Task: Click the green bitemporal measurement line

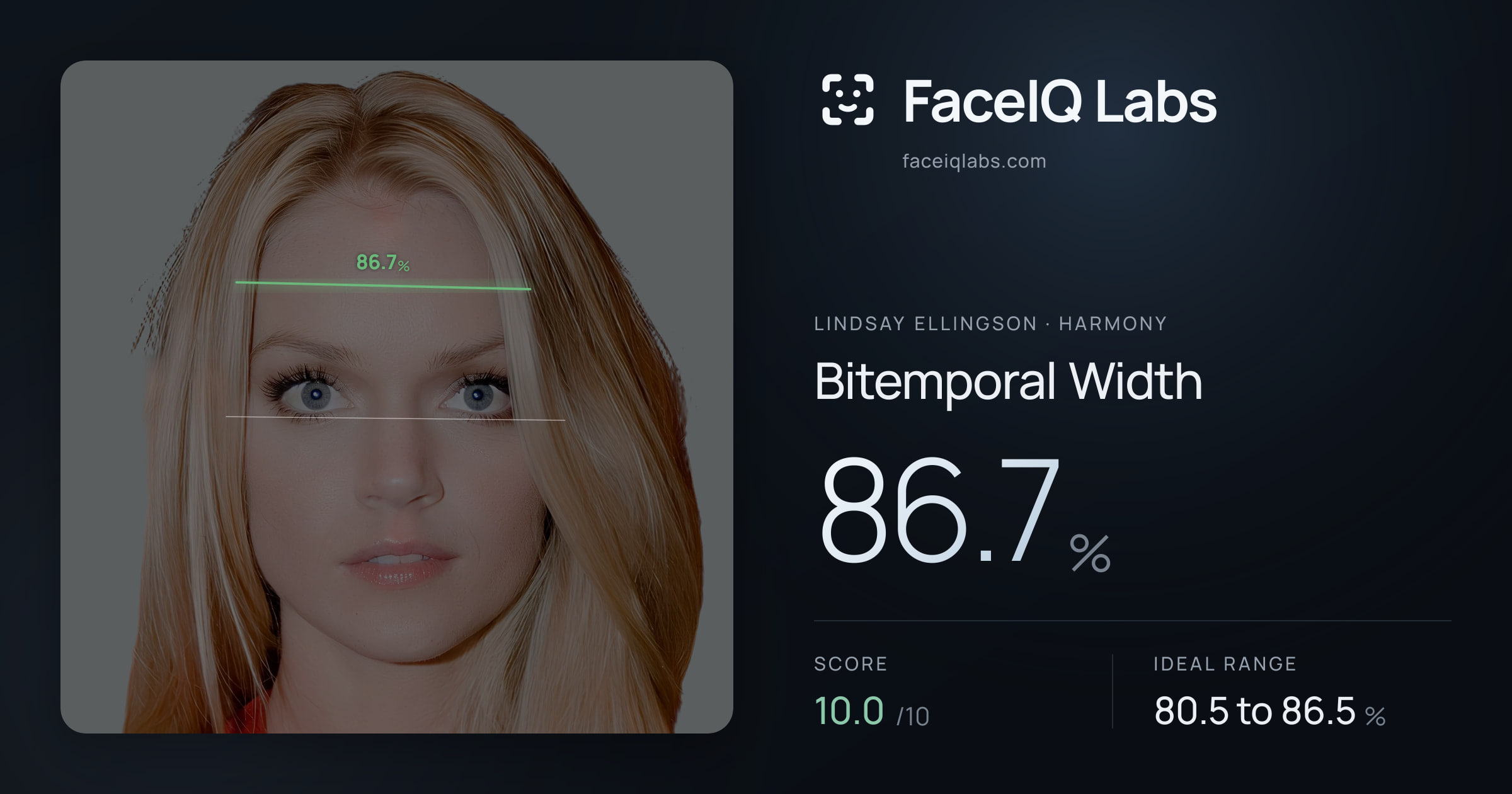Action: pos(383,285)
